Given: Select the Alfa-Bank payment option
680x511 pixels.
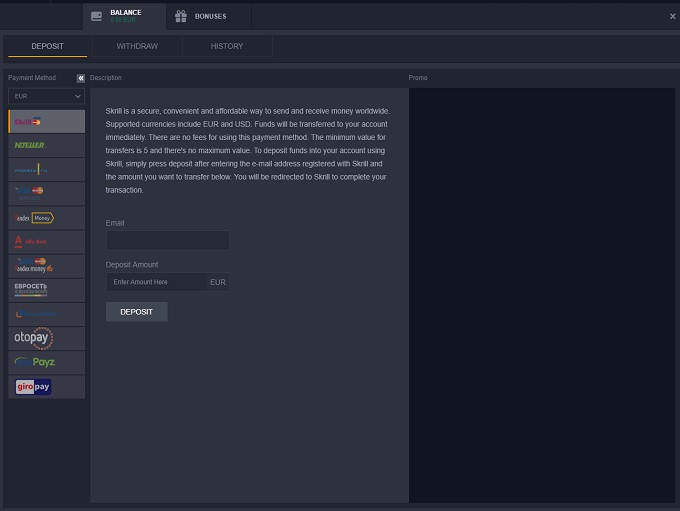Looking at the screenshot, I should pyautogui.click(x=46, y=242).
